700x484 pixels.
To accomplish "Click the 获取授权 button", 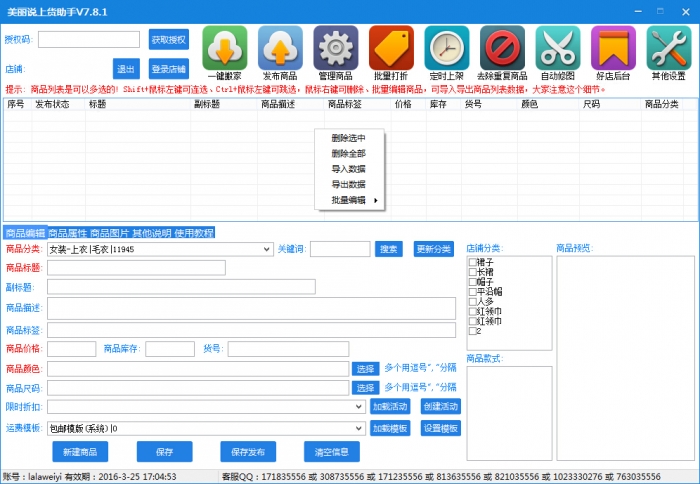I will [168, 40].
